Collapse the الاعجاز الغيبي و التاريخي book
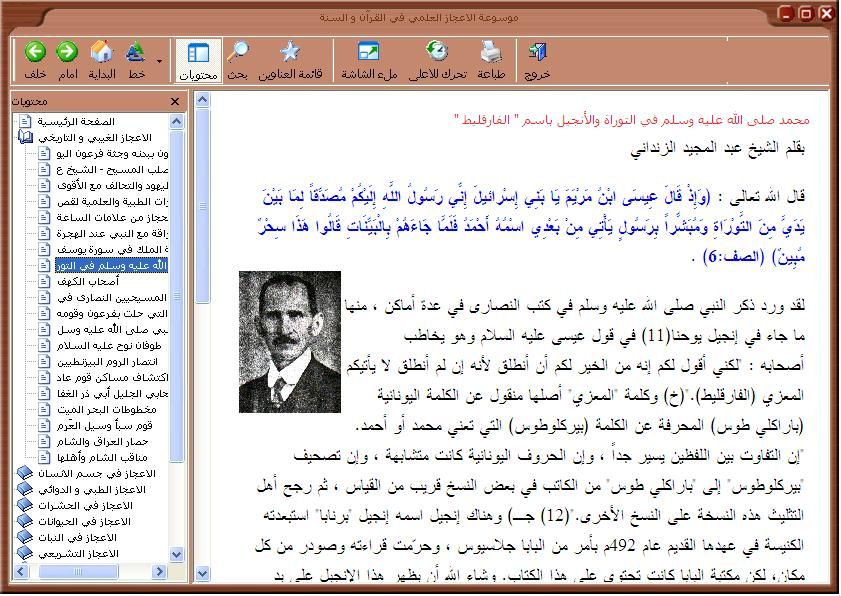The height and width of the screenshot is (596, 841). coord(25,137)
